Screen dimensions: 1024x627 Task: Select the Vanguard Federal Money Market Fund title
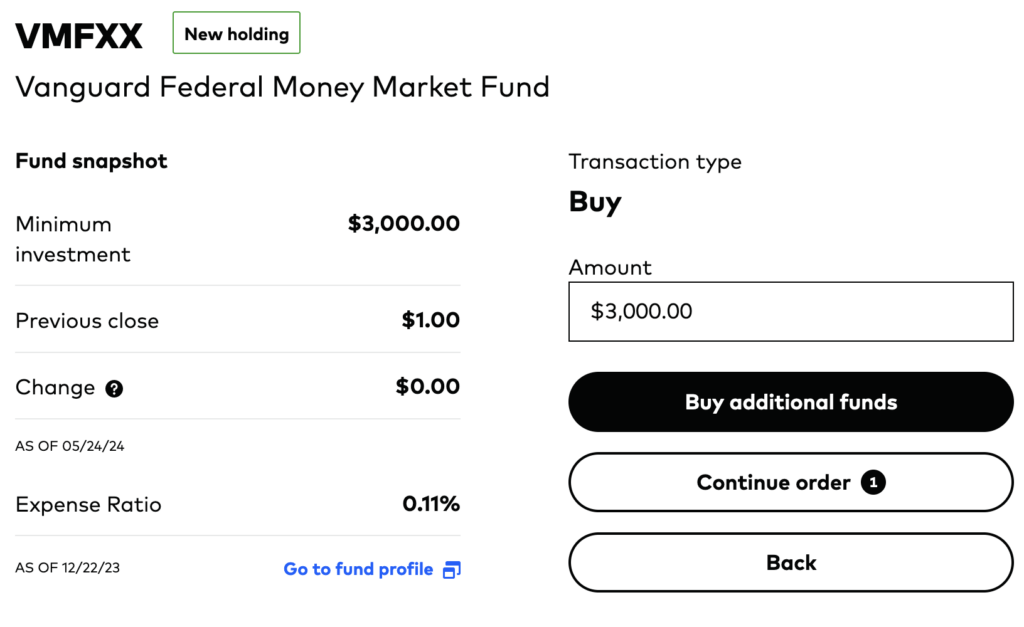tap(282, 87)
